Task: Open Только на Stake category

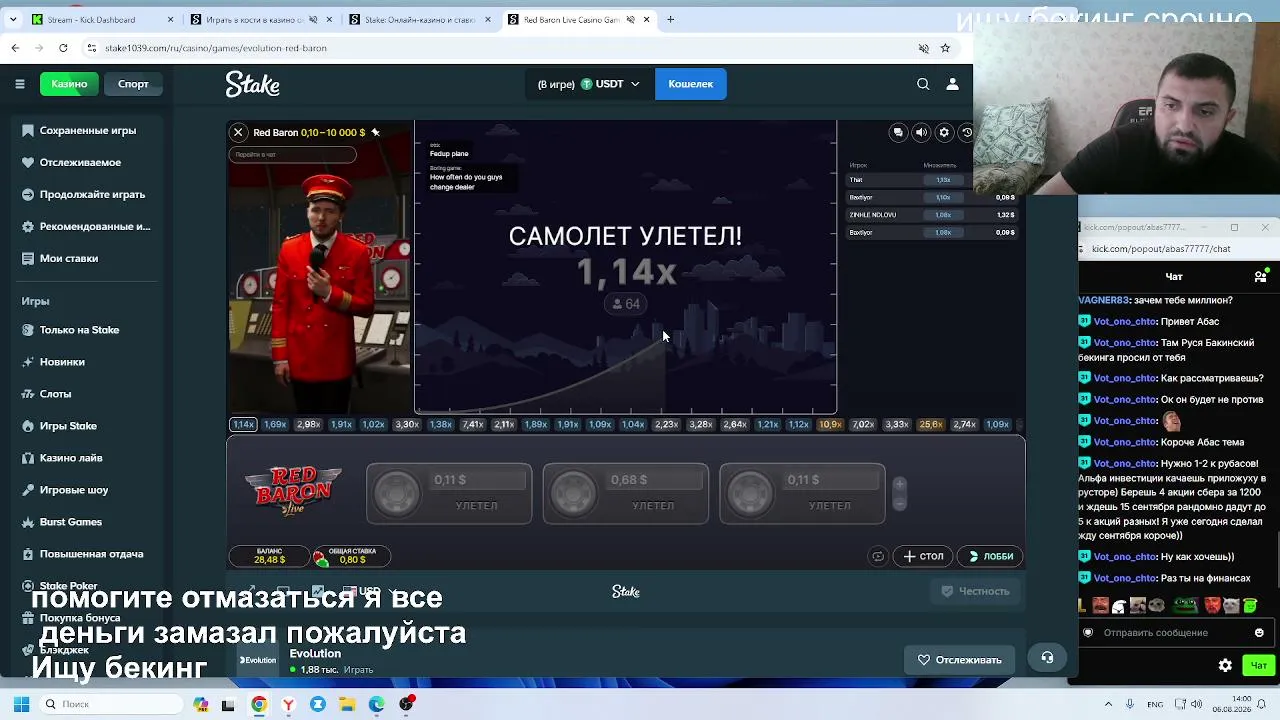Action: coord(86,330)
